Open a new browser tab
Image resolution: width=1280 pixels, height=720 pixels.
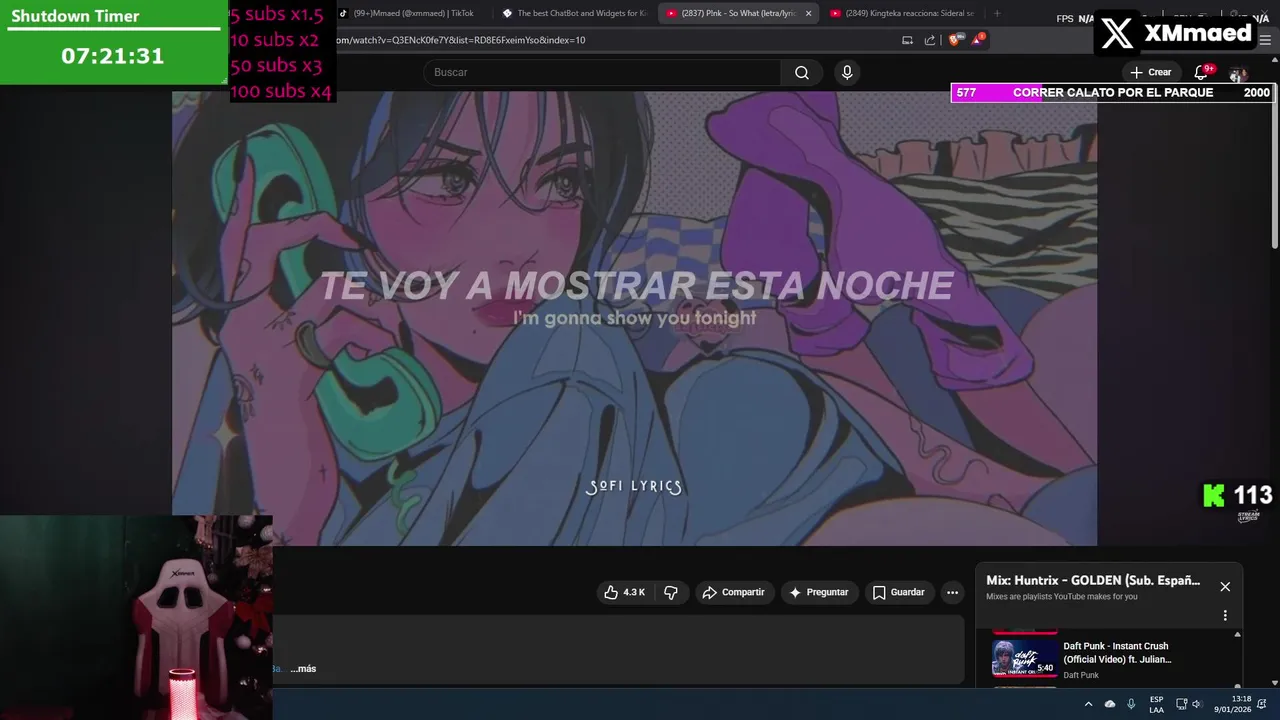997,13
